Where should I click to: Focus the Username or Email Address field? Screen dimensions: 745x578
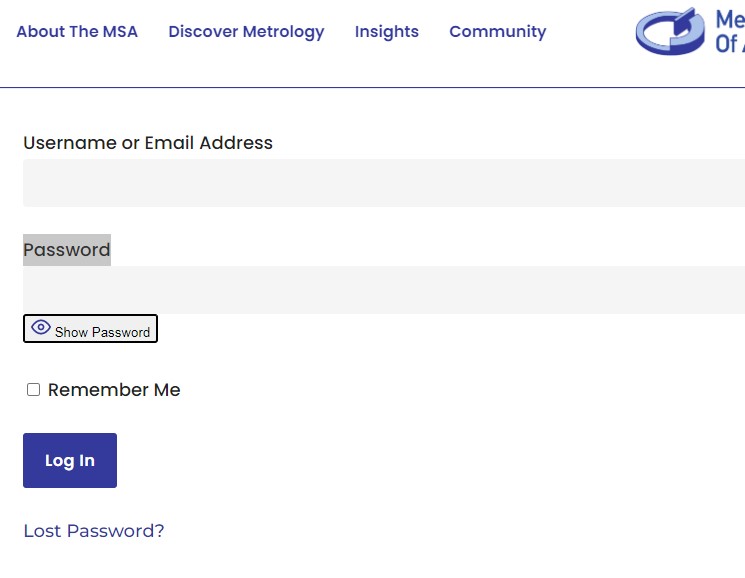pos(384,183)
